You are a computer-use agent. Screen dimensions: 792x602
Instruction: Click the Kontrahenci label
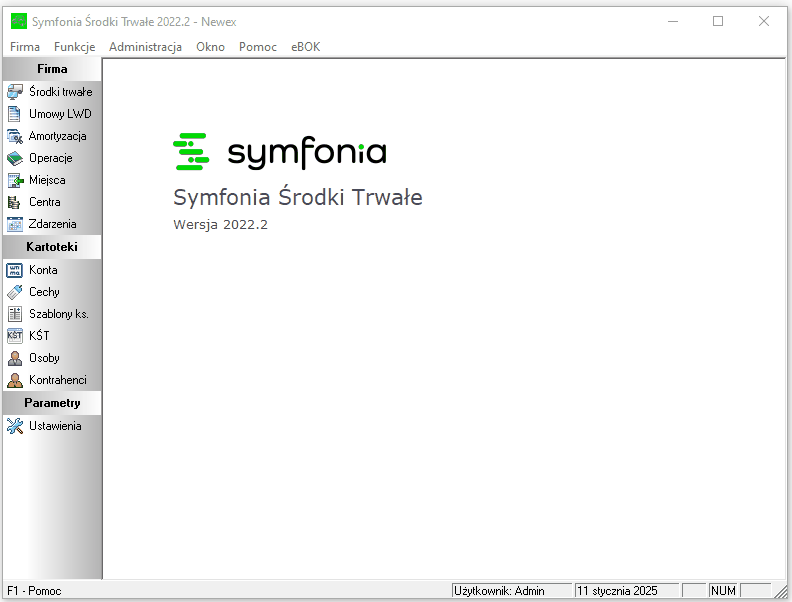point(58,380)
